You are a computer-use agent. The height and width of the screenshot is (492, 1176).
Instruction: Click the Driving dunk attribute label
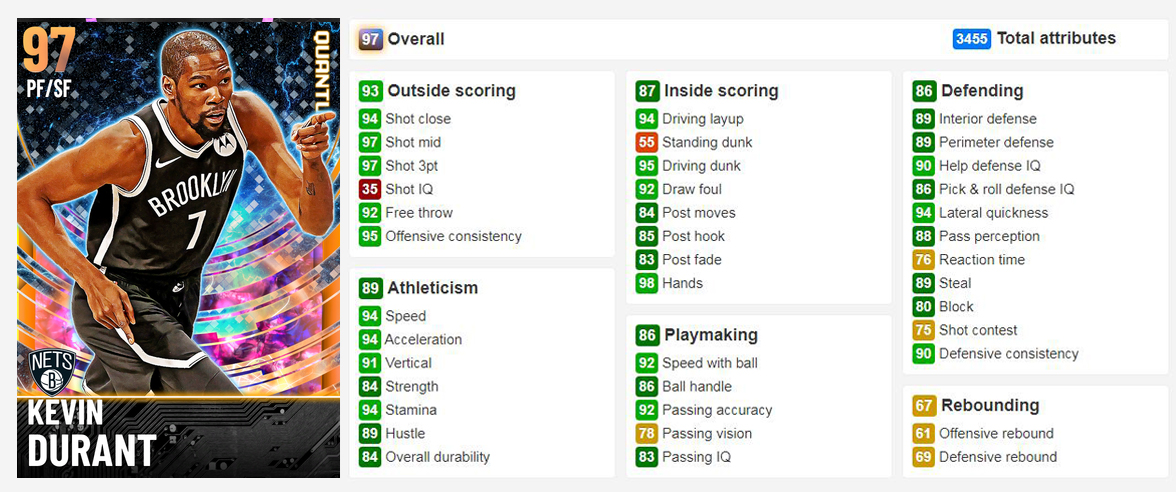[x=701, y=166]
